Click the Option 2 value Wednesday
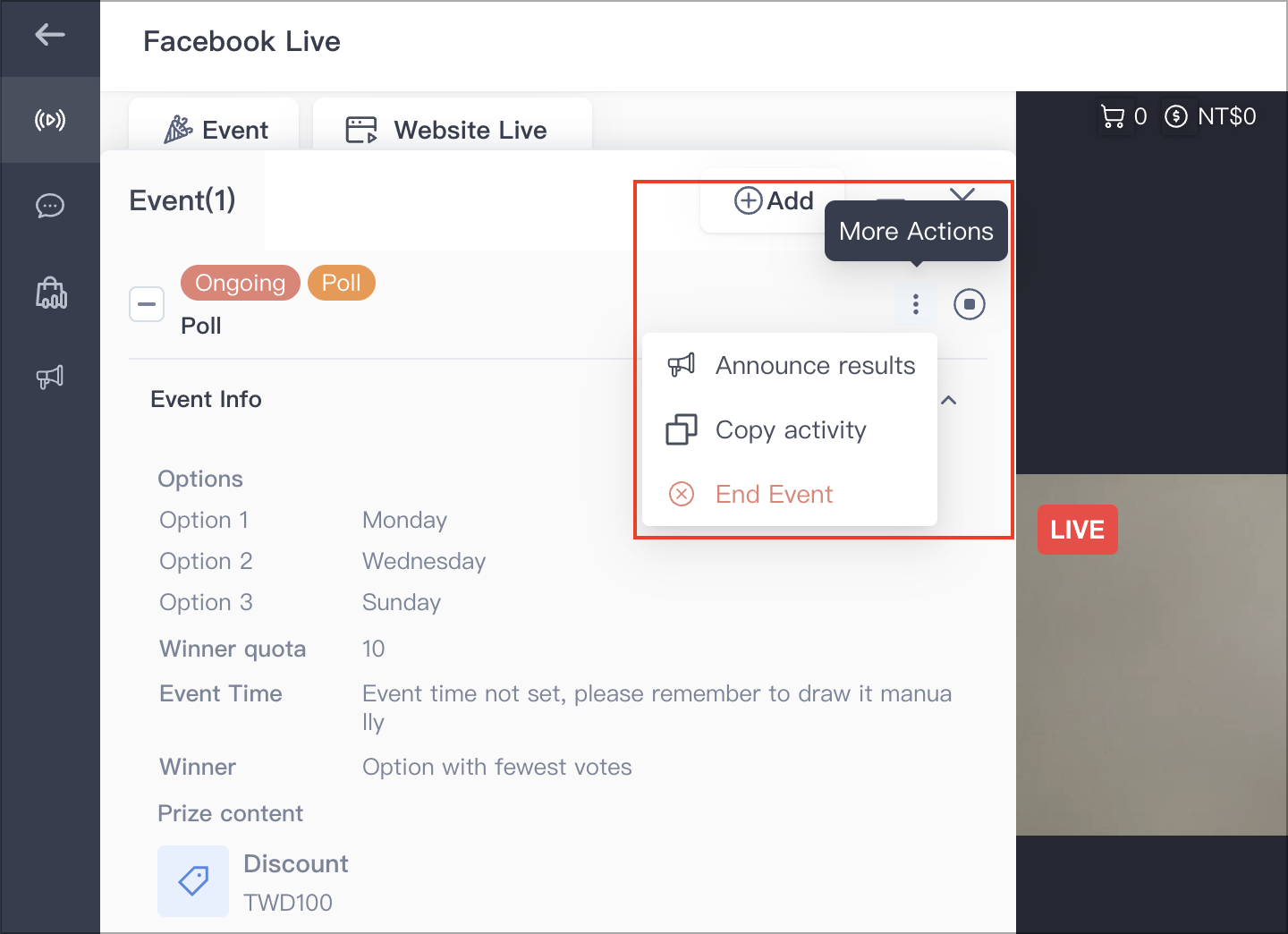Viewport: 1288px width, 934px height. tap(424, 561)
